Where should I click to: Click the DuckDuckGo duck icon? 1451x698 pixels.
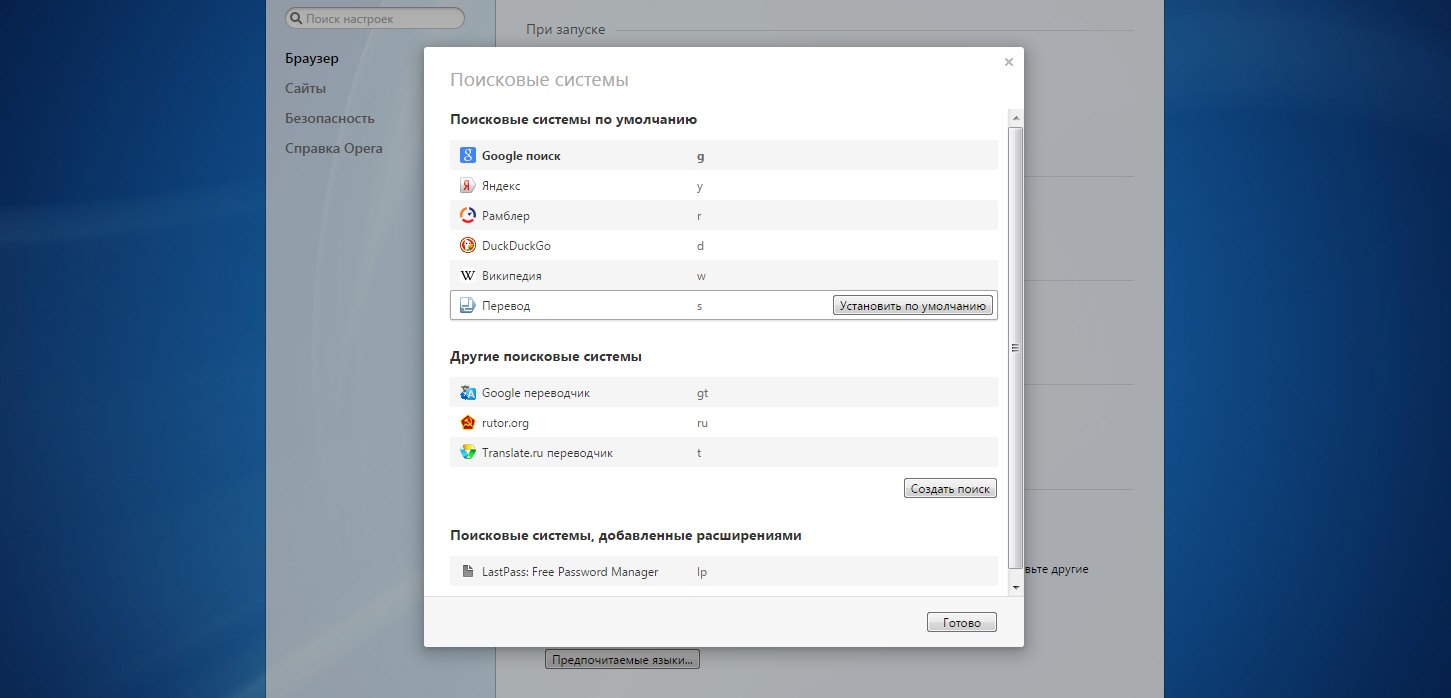tap(467, 245)
